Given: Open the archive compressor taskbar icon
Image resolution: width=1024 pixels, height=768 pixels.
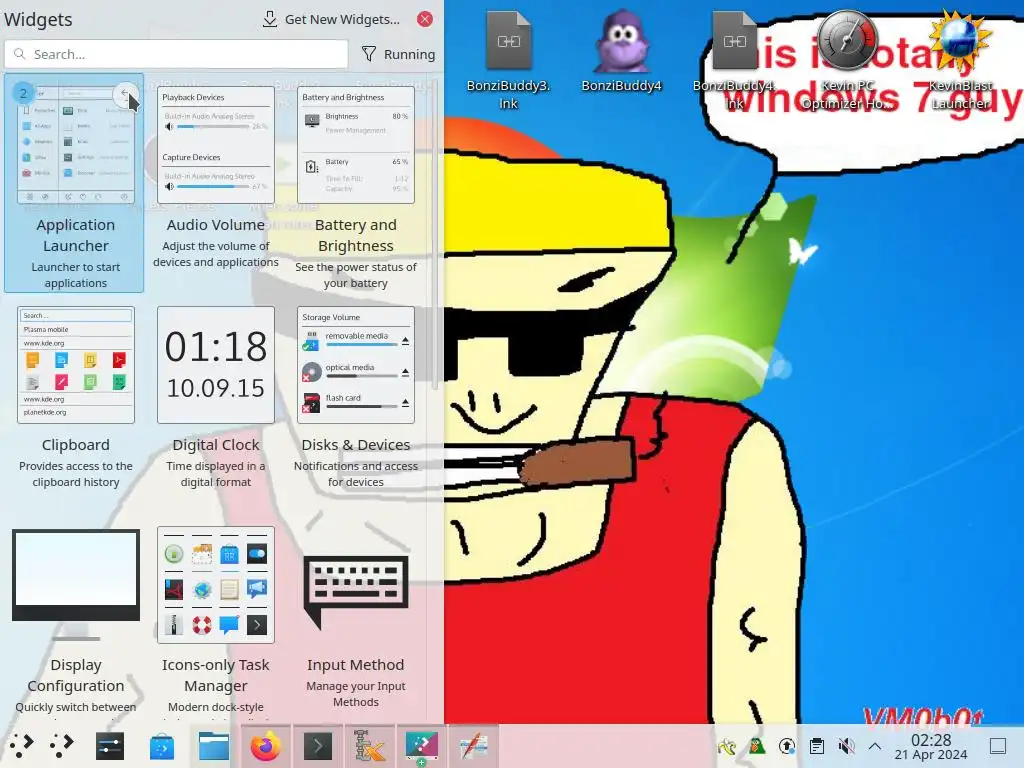Looking at the screenshot, I should point(370,746).
